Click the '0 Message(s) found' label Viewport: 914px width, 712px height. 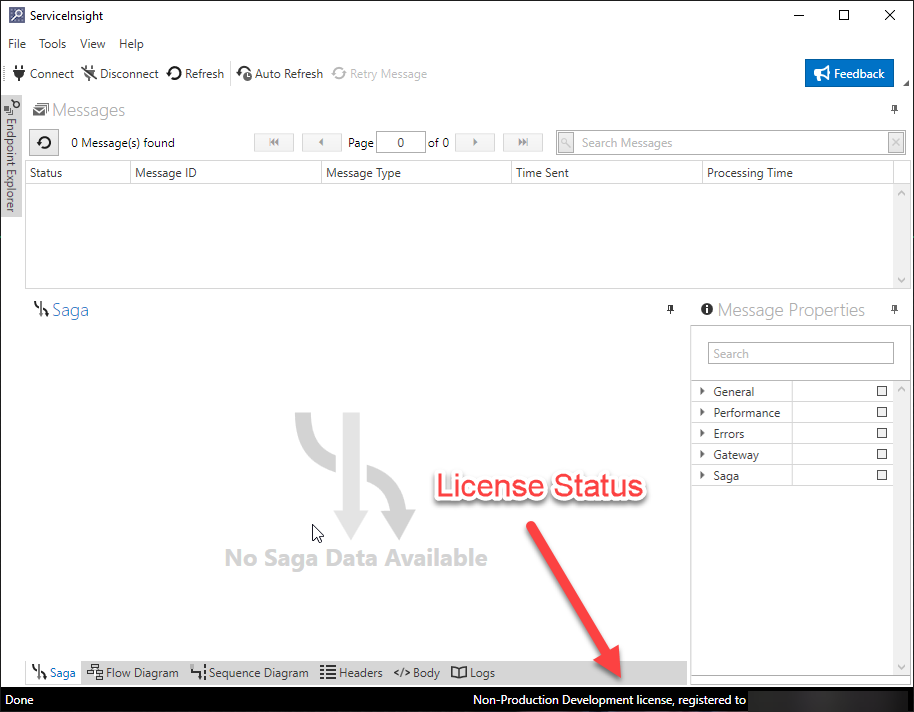[123, 143]
